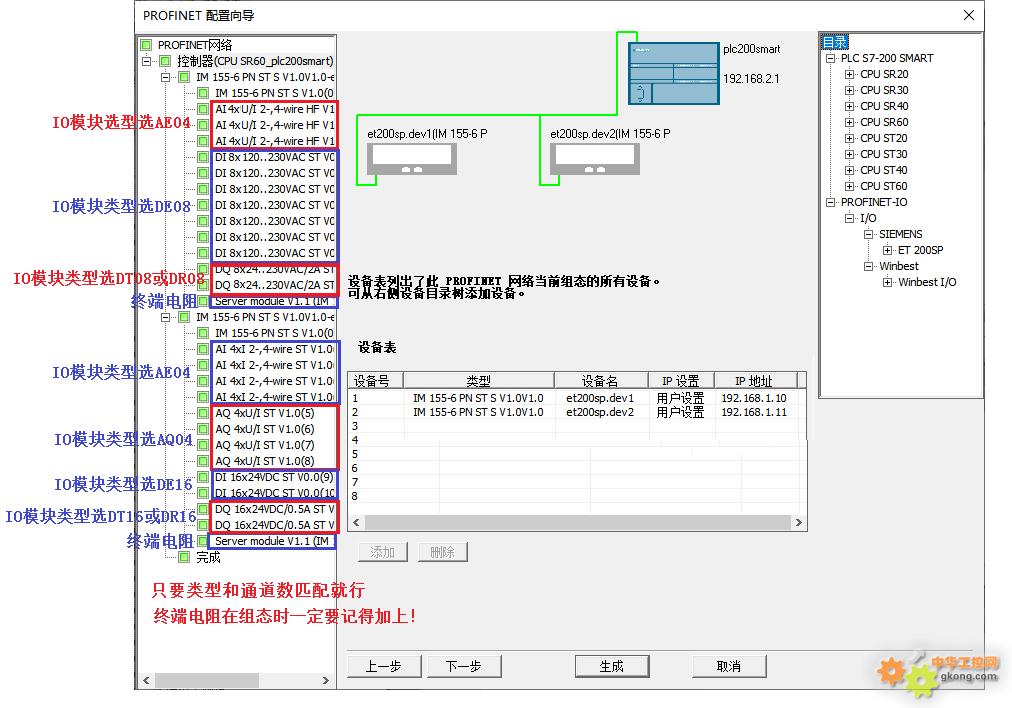Image resolution: width=1012 pixels, height=708 pixels.
Task: Expand the CPU ST40 catalog node
Action: pos(849,170)
